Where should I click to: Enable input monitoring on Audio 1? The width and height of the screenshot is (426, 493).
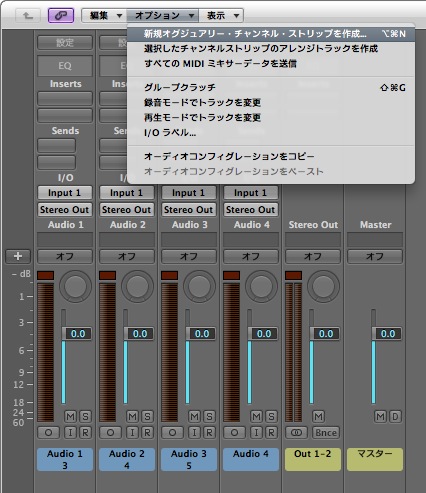coord(70,433)
